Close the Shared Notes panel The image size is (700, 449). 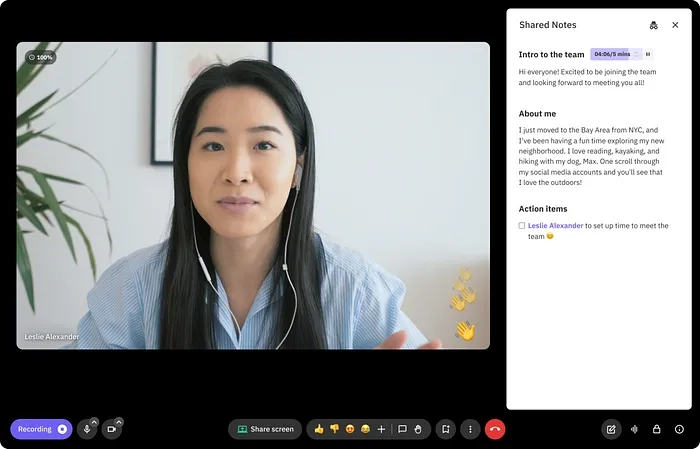point(675,25)
